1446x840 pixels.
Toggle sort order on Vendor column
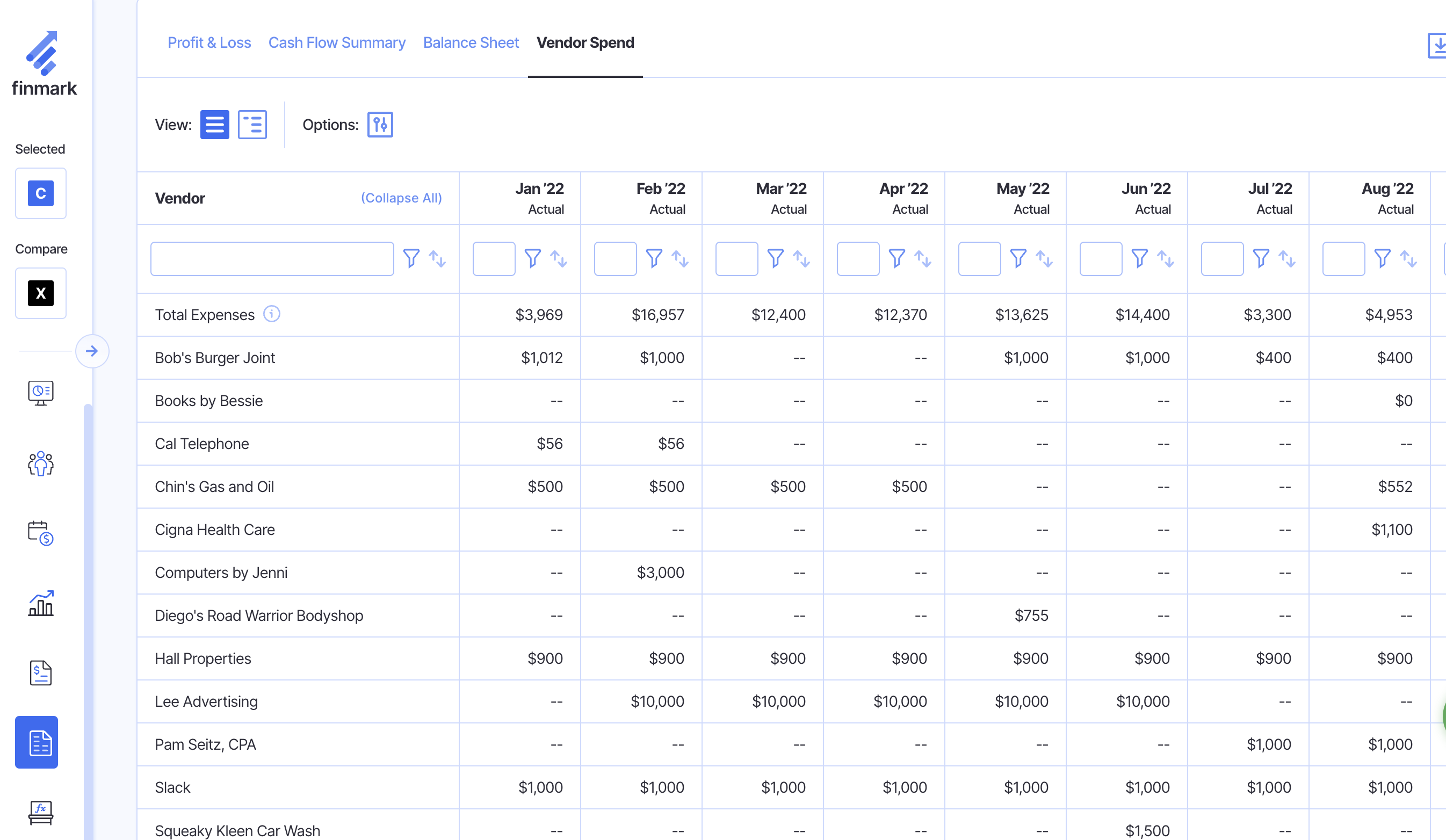(x=437, y=259)
